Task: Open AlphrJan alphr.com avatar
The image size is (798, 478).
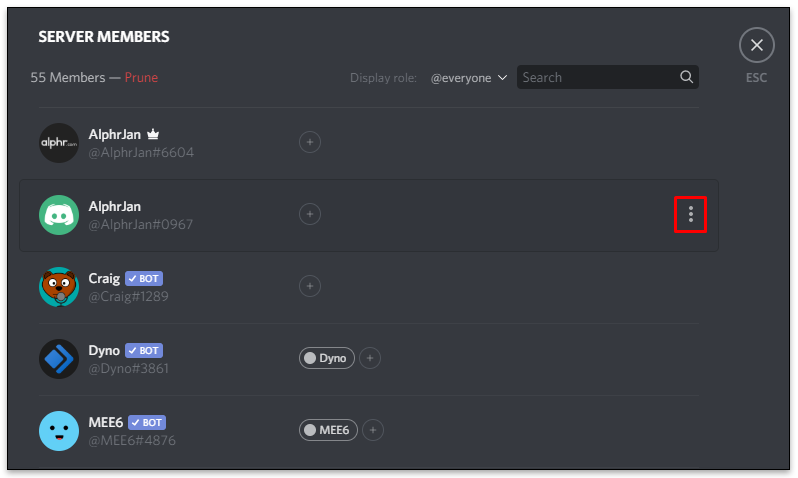Action: coord(59,143)
